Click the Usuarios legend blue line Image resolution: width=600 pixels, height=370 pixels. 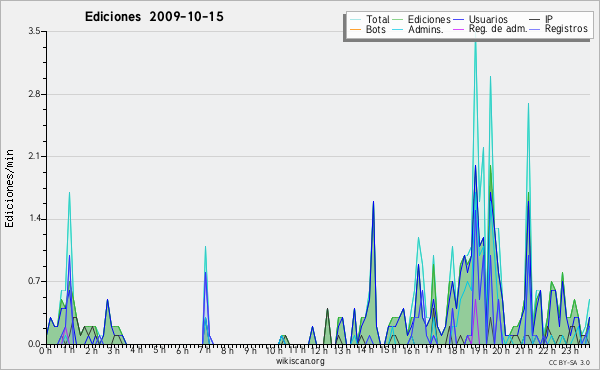click(x=458, y=20)
